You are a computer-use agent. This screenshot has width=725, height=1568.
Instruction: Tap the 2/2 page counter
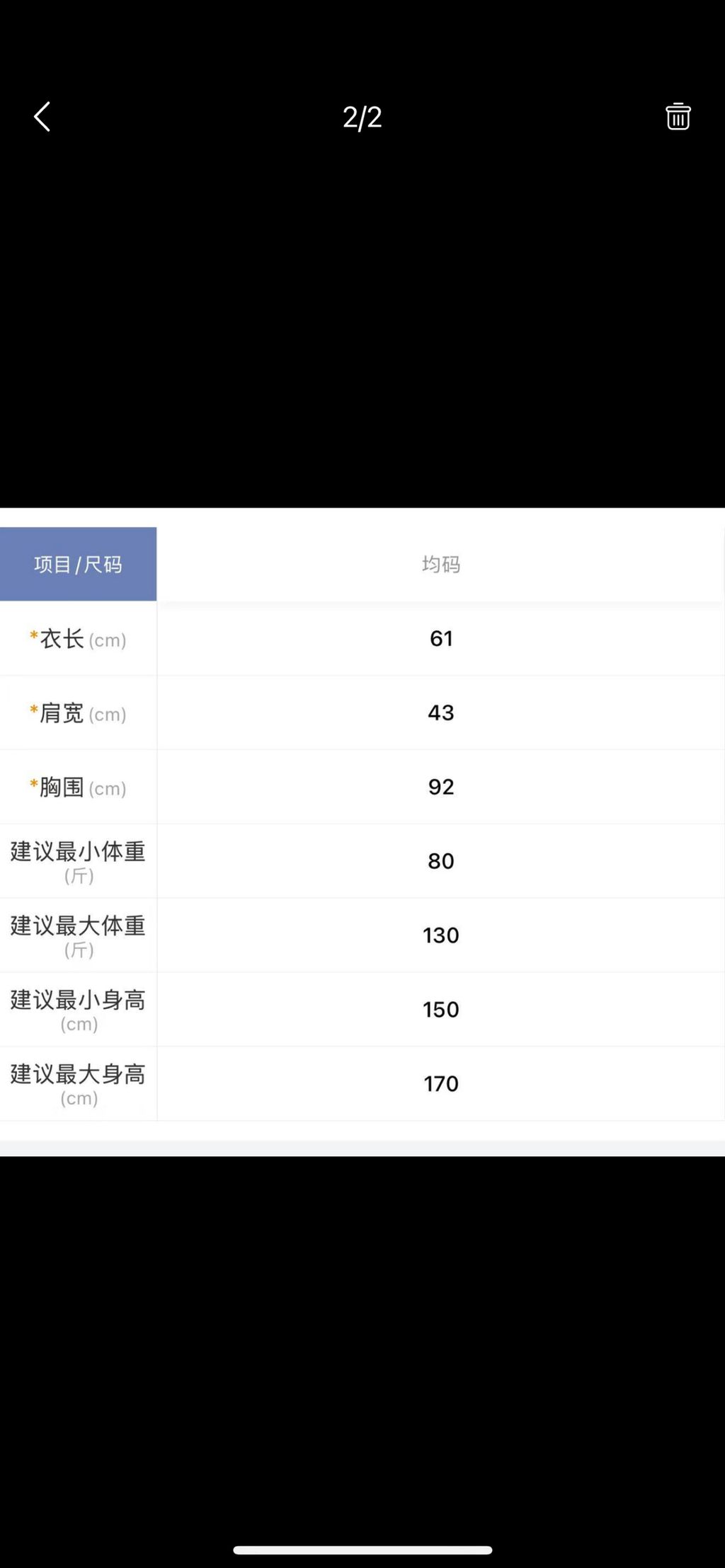362,117
